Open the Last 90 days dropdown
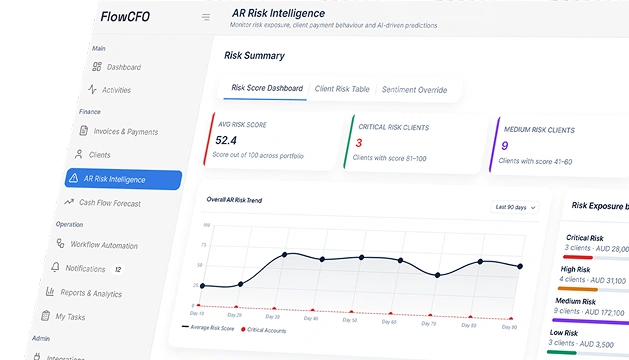 click(x=515, y=207)
